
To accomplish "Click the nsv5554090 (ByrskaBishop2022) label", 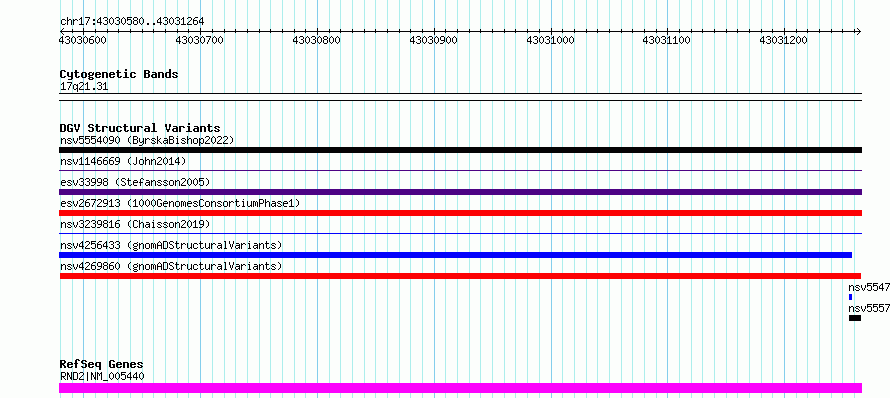I will pyautogui.click(x=147, y=140).
